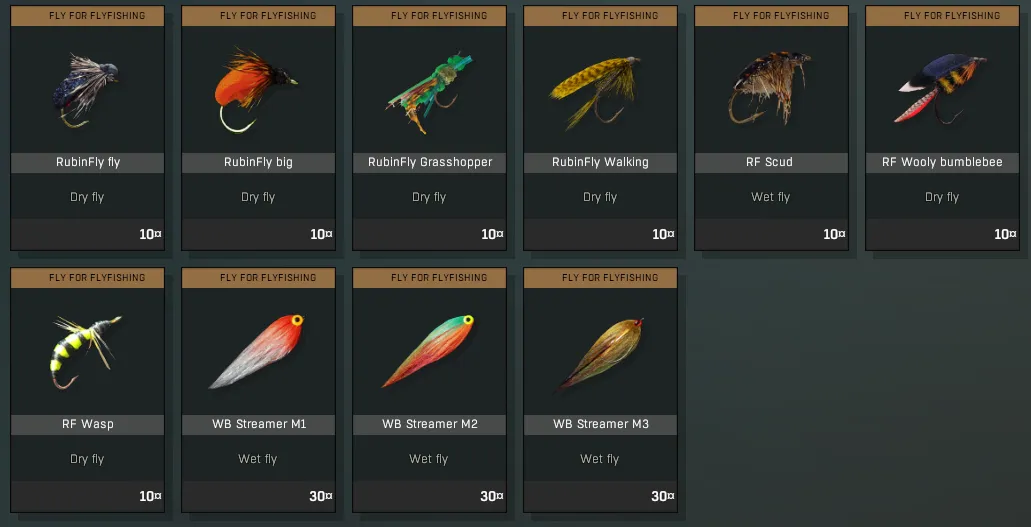Click the Wet fly text under WB Streamer M2
1031x527 pixels.
click(x=429, y=459)
